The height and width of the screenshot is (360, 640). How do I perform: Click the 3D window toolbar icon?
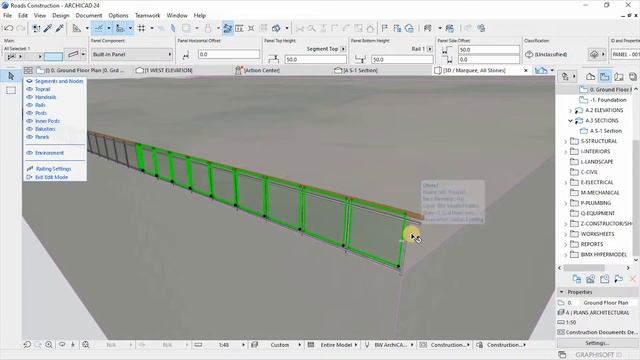[276, 28]
